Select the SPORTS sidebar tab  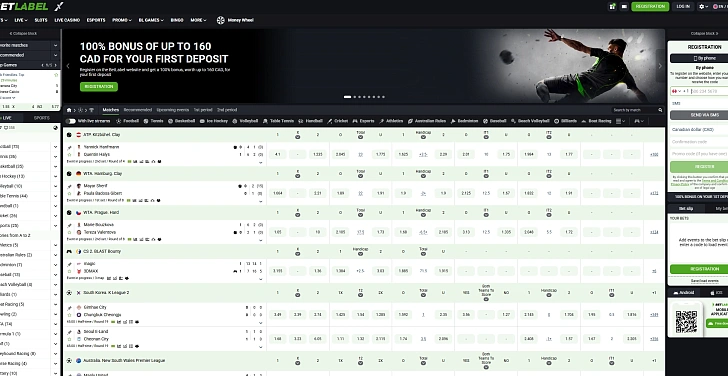coord(42,118)
